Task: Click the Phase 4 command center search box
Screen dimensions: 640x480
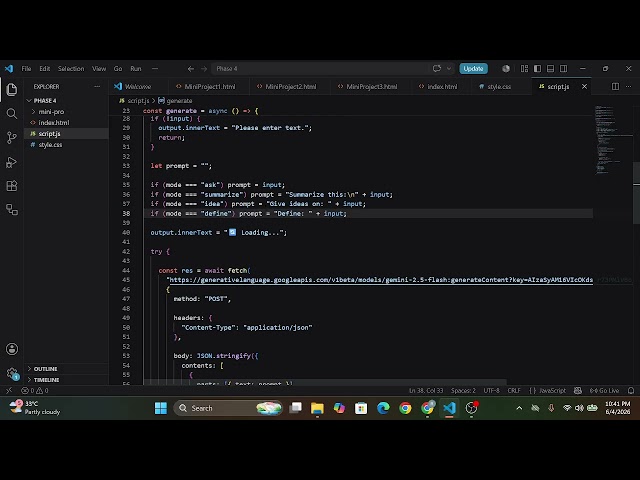Action: [x=320, y=69]
